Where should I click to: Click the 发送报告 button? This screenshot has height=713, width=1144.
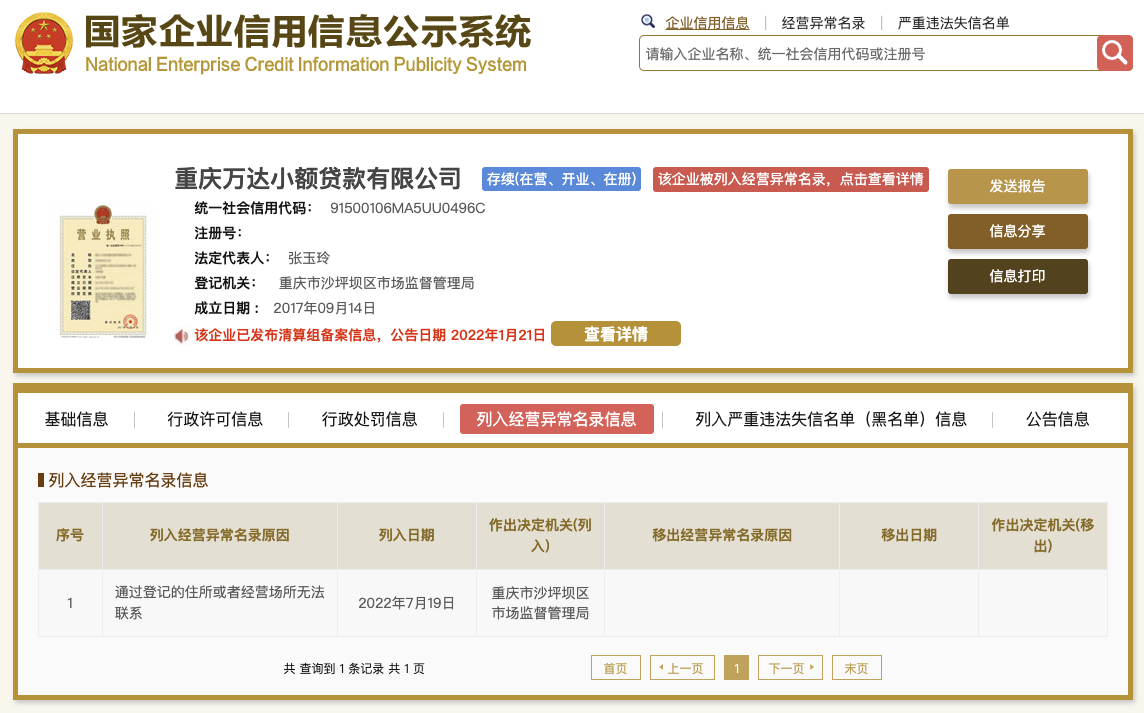click(x=1017, y=186)
